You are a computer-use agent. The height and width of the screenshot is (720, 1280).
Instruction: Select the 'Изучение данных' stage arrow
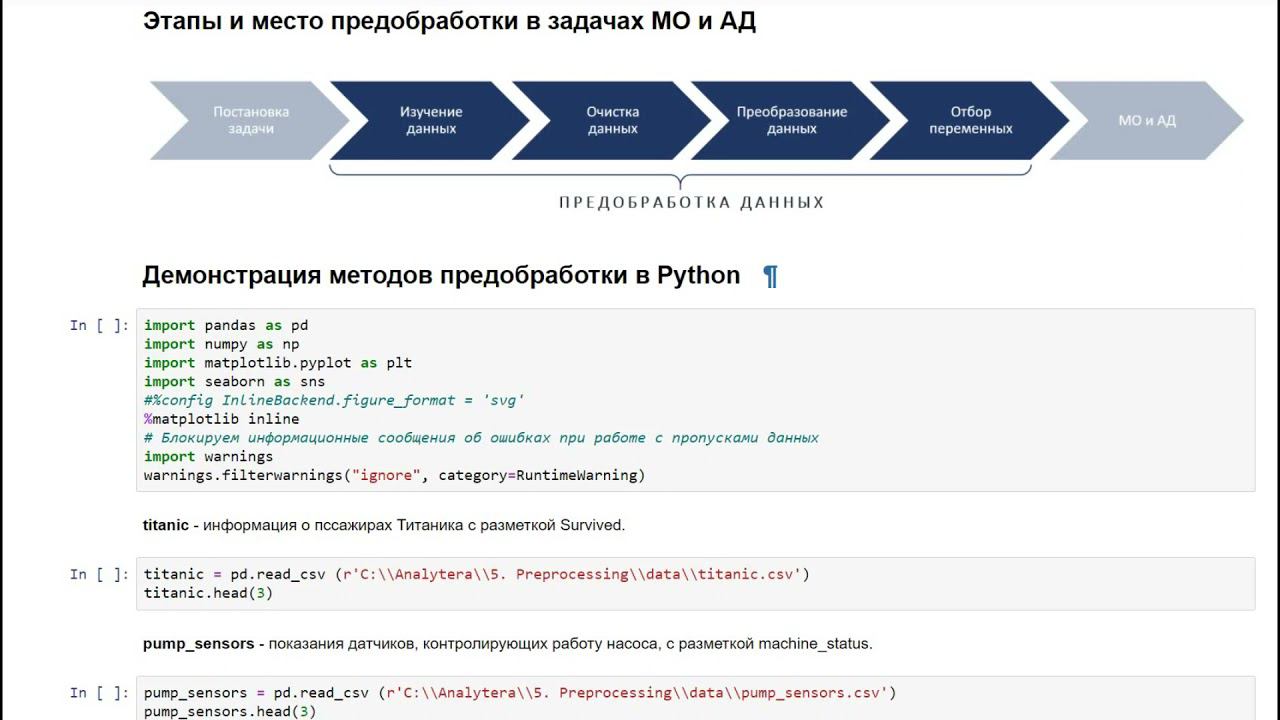pyautogui.click(x=431, y=120)
